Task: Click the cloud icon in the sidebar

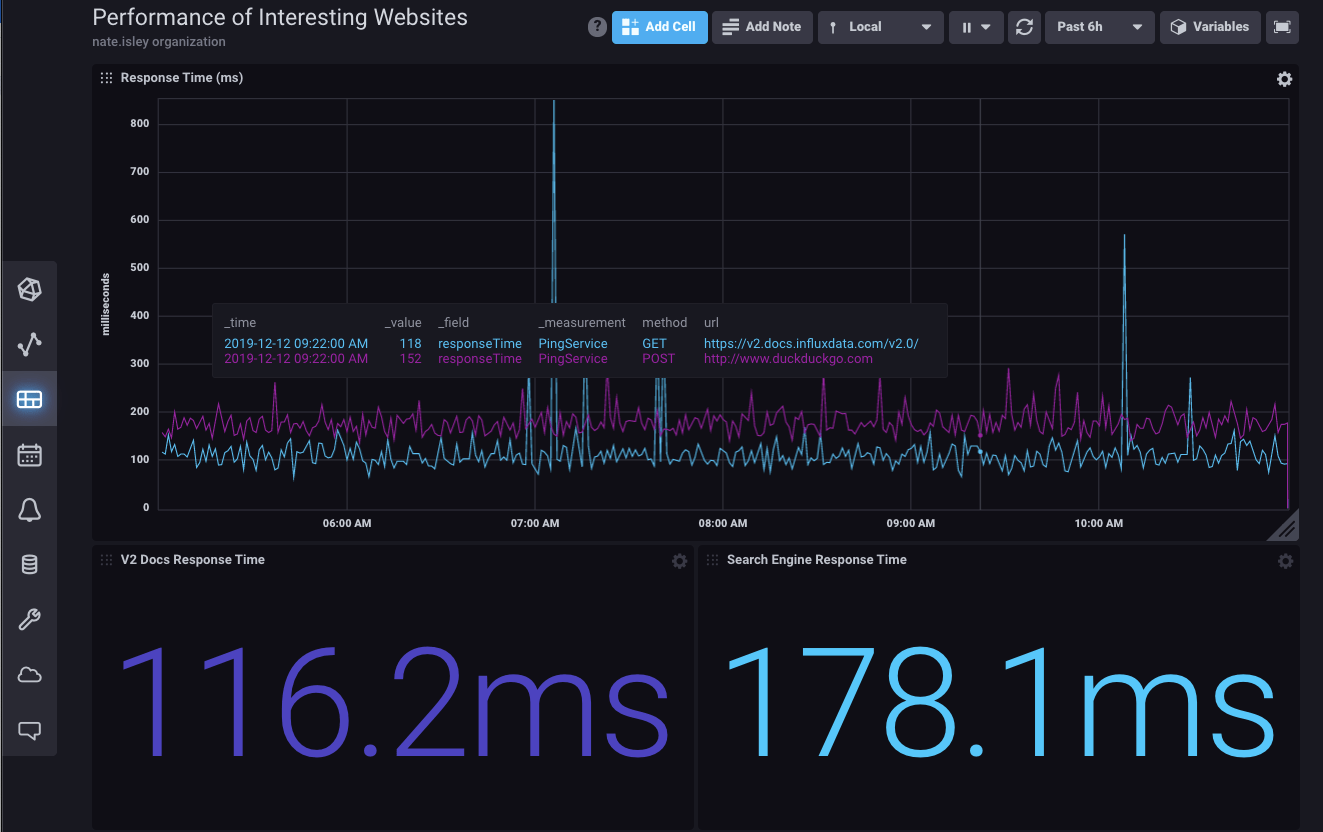Action: [x=29, y=674]
